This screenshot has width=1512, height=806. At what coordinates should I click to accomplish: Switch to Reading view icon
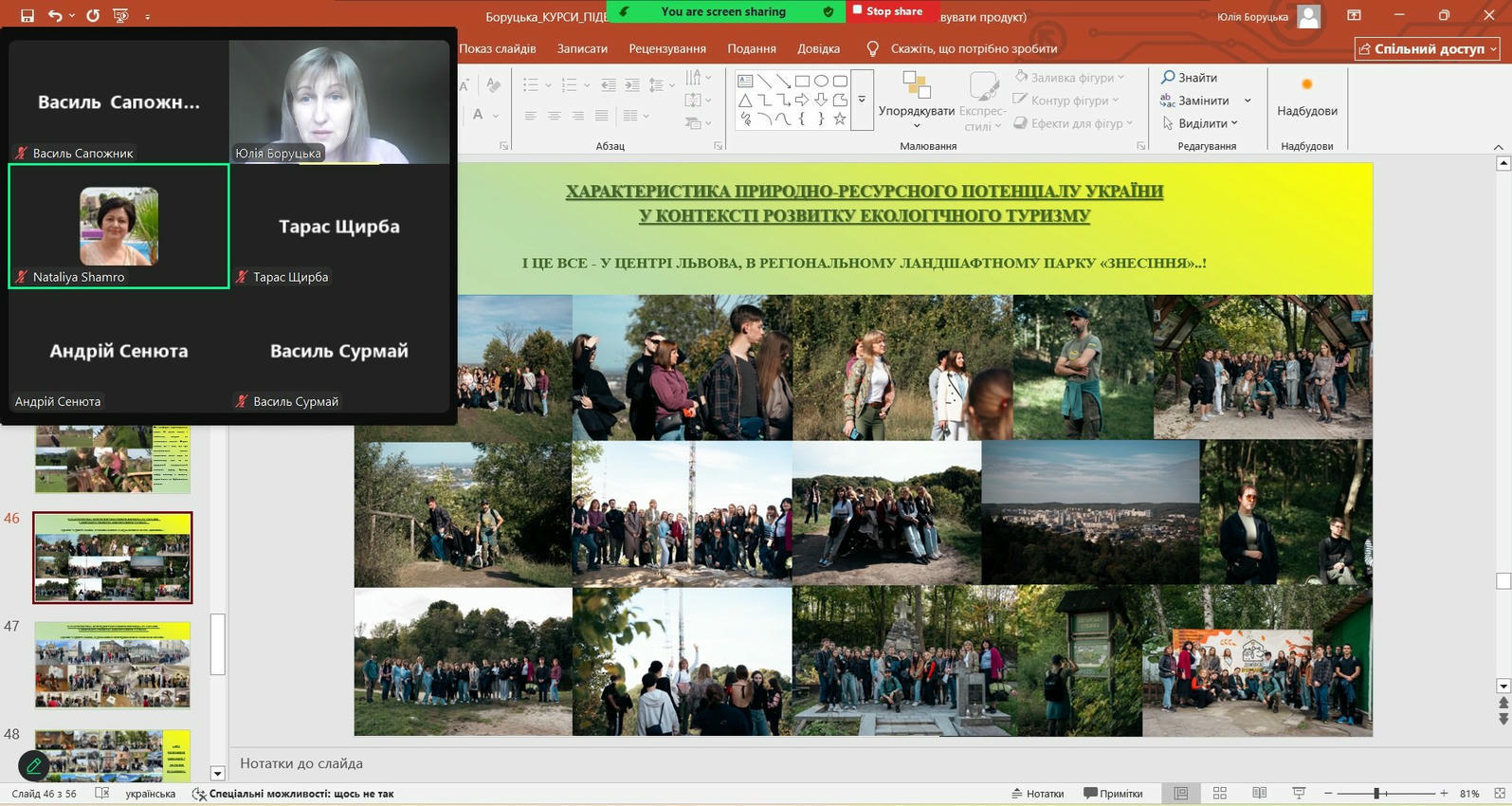point(1259,793)
